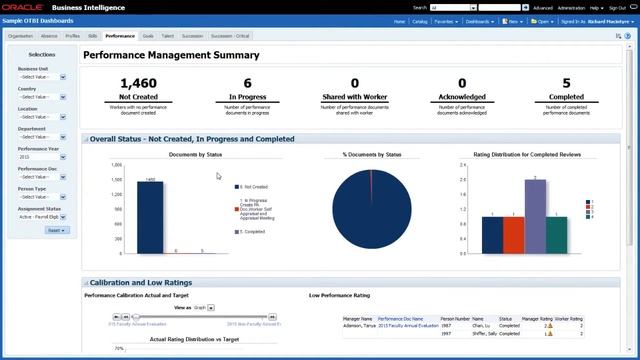The image size is (640, 360).
Task: Open the Business Unit dropdown
Action: 63,77
